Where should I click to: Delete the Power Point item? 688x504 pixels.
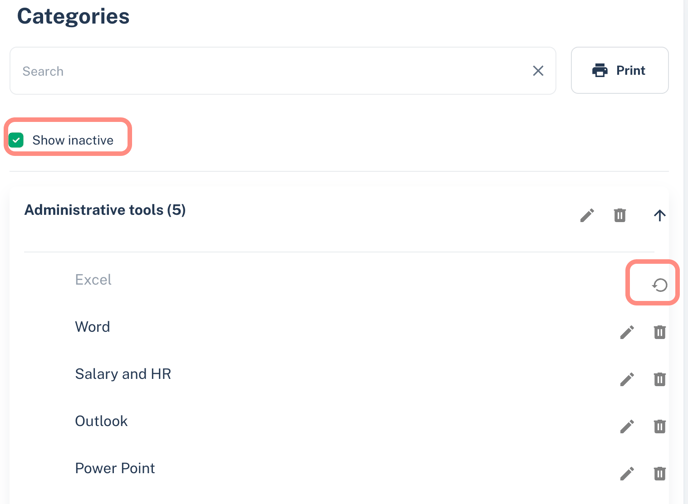tap(659, 474)
